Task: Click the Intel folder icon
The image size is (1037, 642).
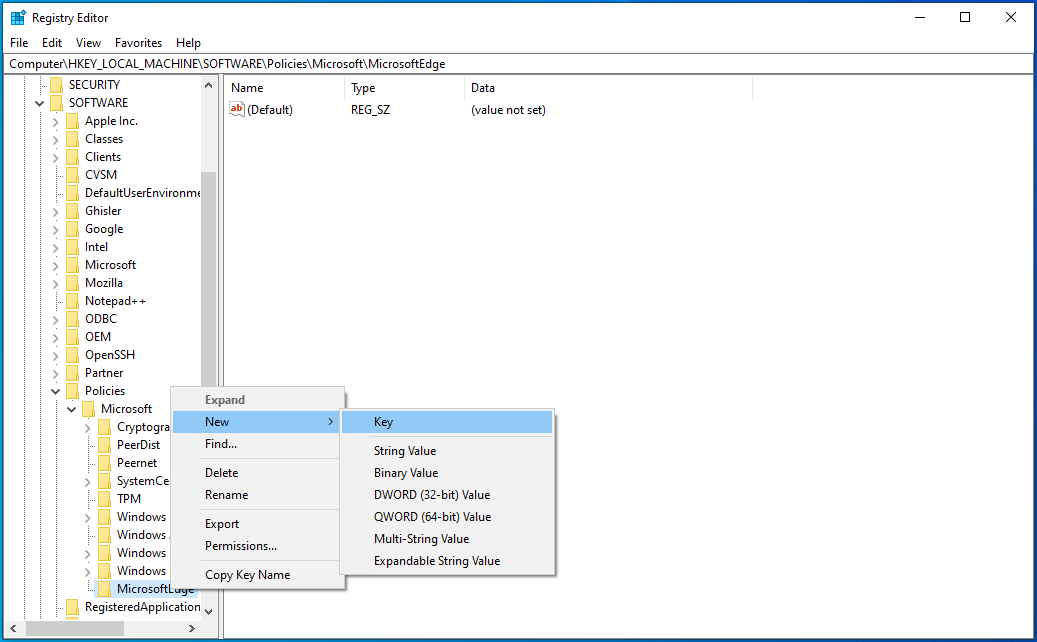Action: tap(72, 246)
